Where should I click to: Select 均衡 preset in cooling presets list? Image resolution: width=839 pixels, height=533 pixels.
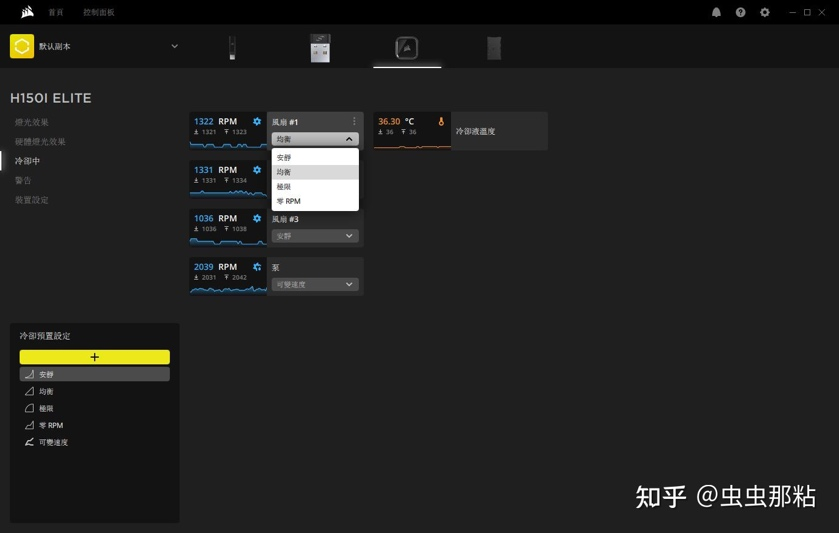[95, 391]
